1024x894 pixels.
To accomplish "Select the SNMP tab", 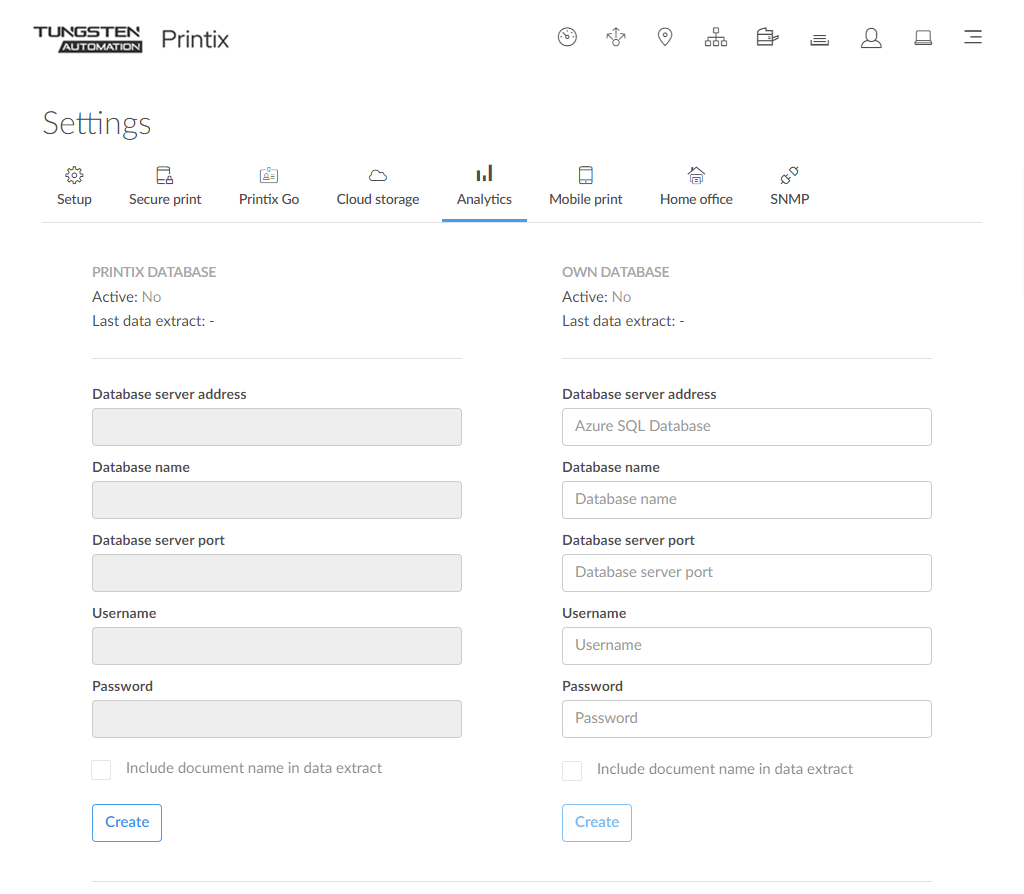I will 789,187.
